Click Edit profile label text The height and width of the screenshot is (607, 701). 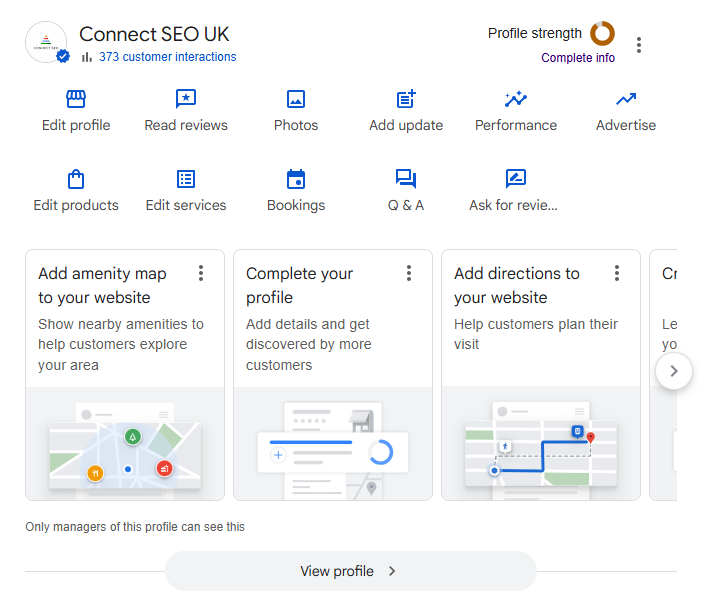[x=76, y=125]
